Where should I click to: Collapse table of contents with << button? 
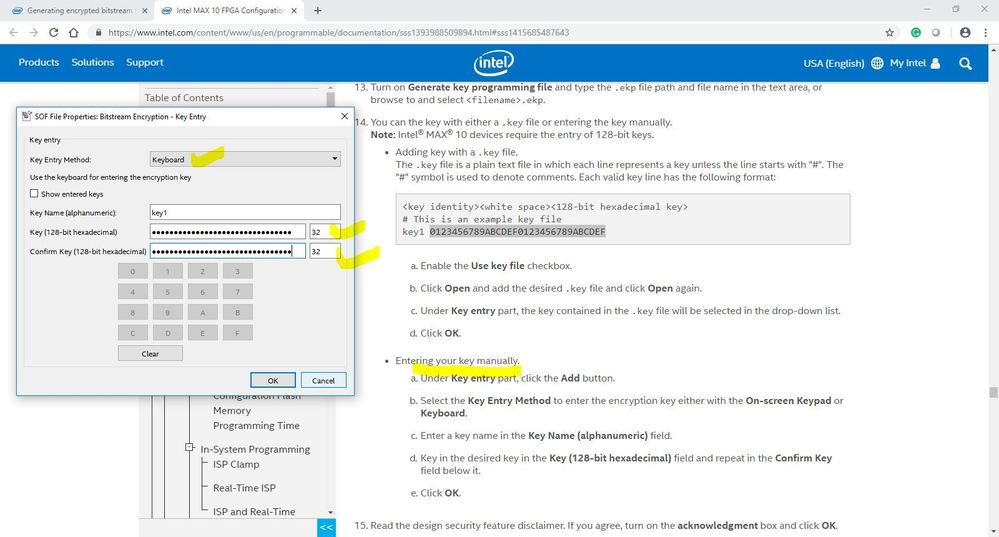point(326,527)
